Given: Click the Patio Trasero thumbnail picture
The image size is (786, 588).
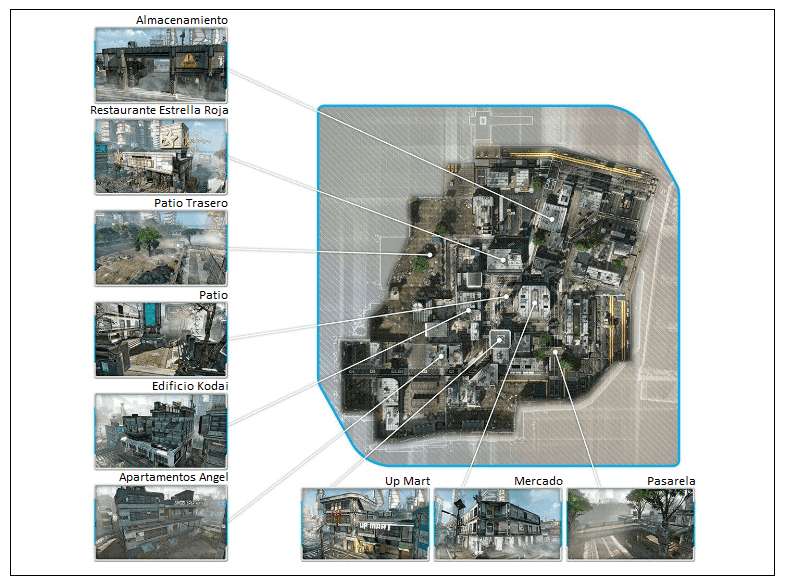Looking at the screenshot, I should (x=161, y=248).
